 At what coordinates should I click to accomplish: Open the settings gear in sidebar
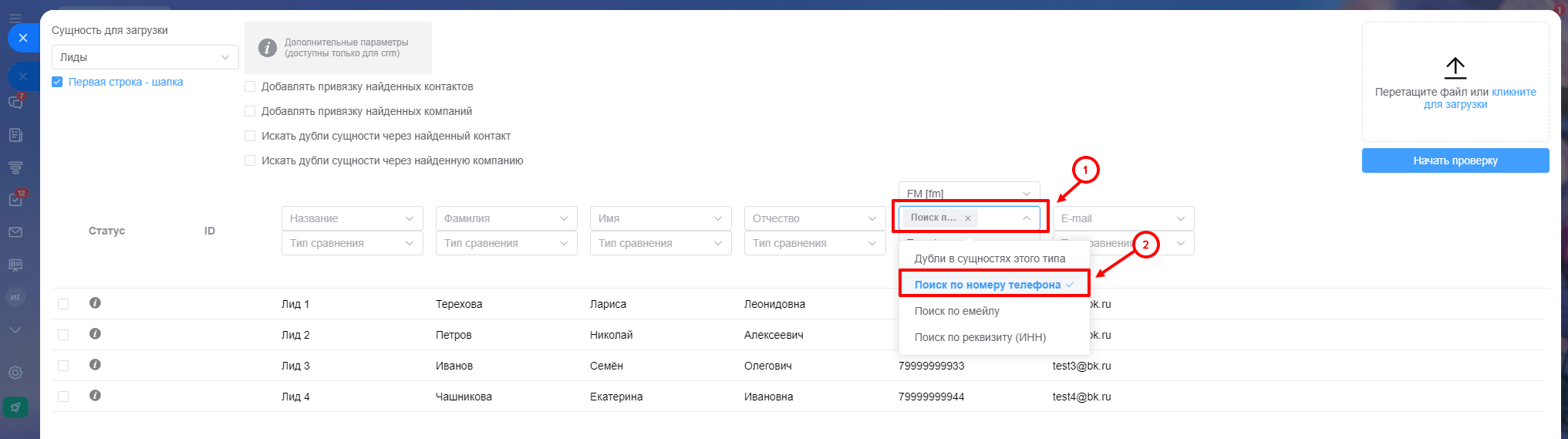(x=15, y=373)
